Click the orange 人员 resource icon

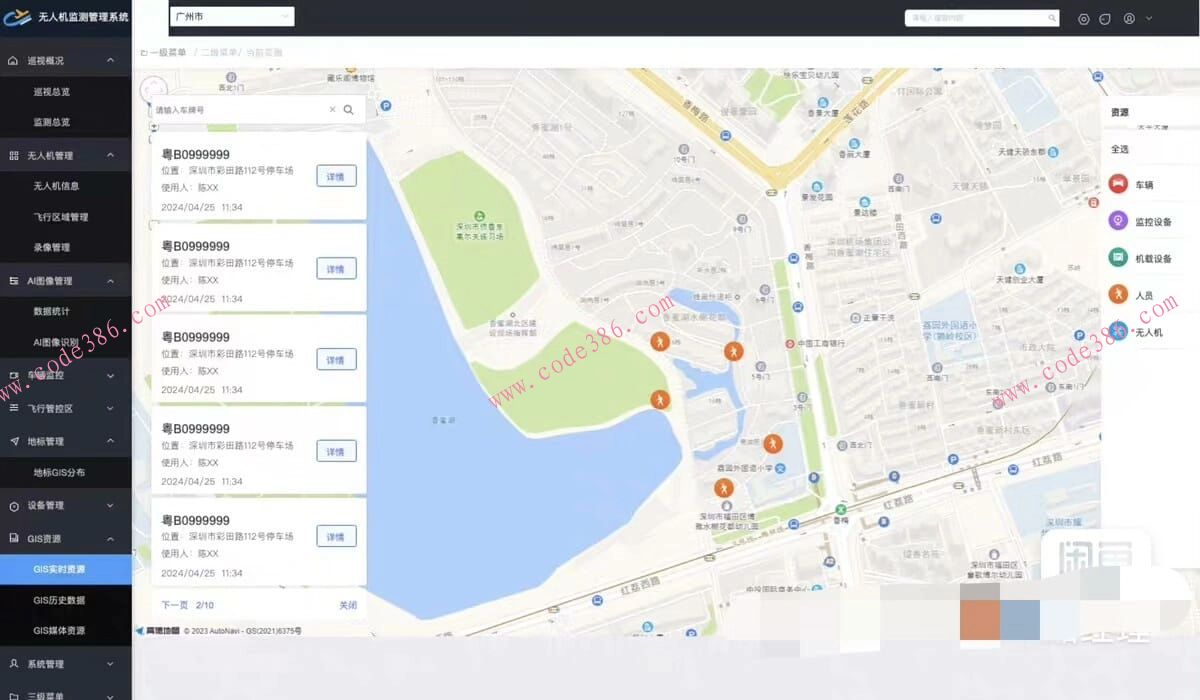(1118, 295)
